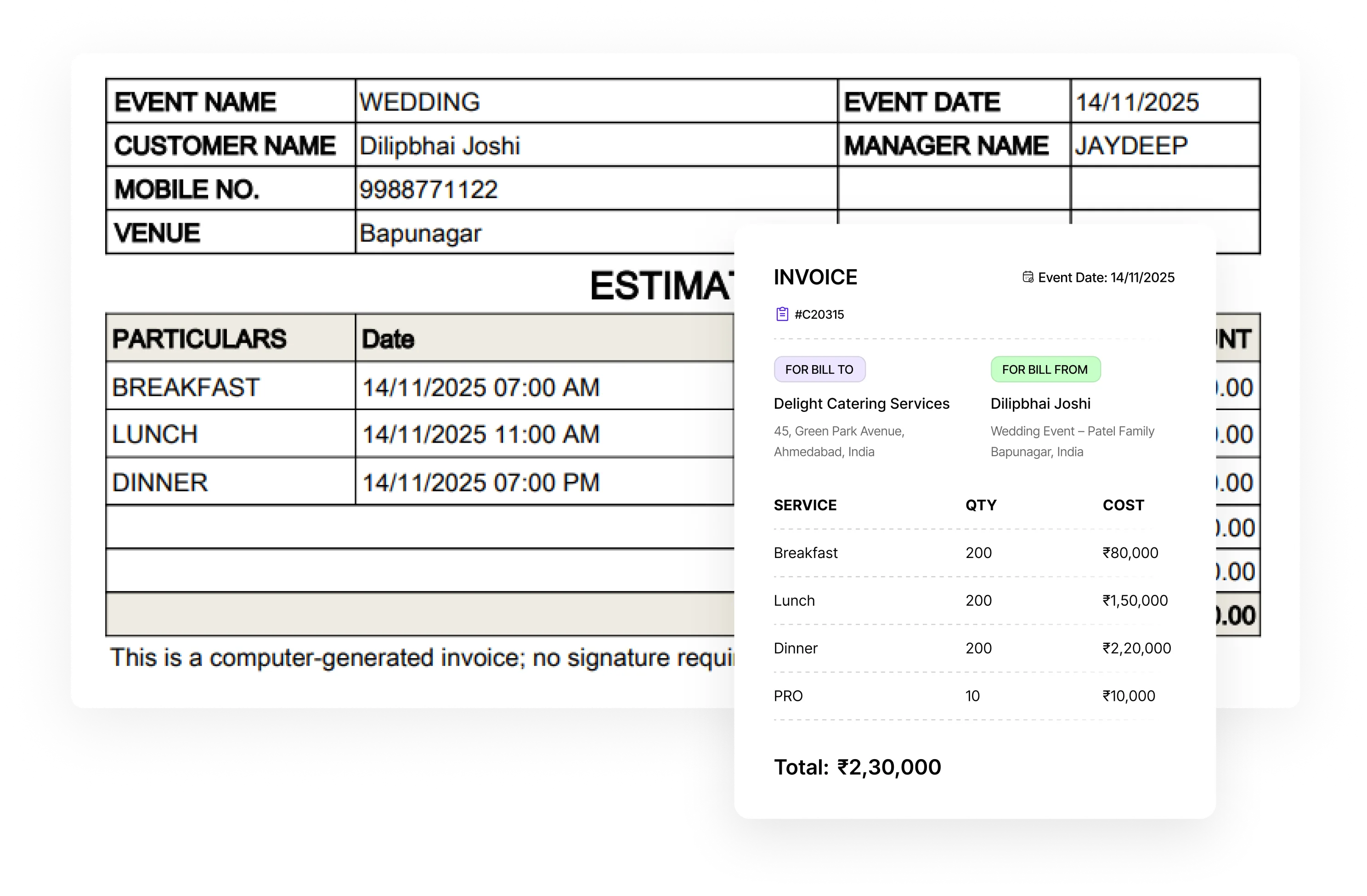1367x896 pixels.
Task: Click the INVOICE heading
Action: (x=815, y=277)
